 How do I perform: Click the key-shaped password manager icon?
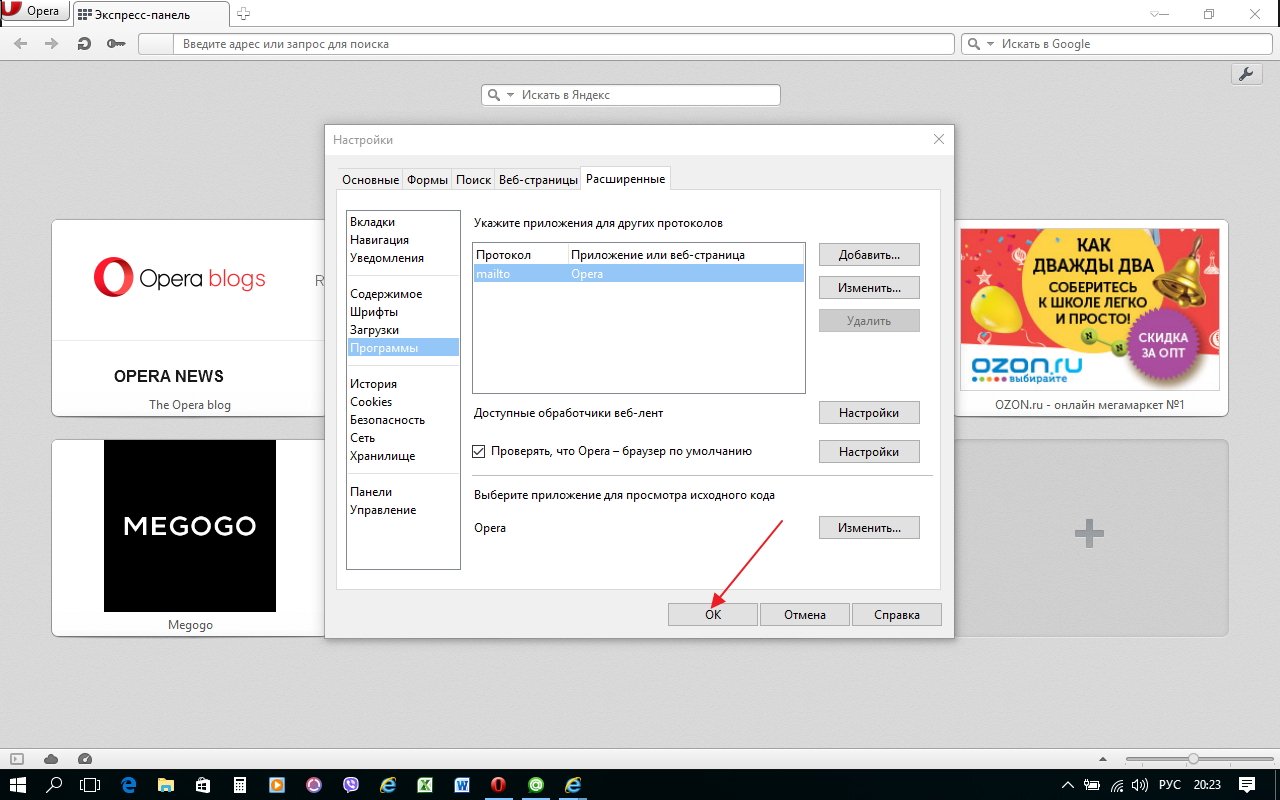pos(116,44)
